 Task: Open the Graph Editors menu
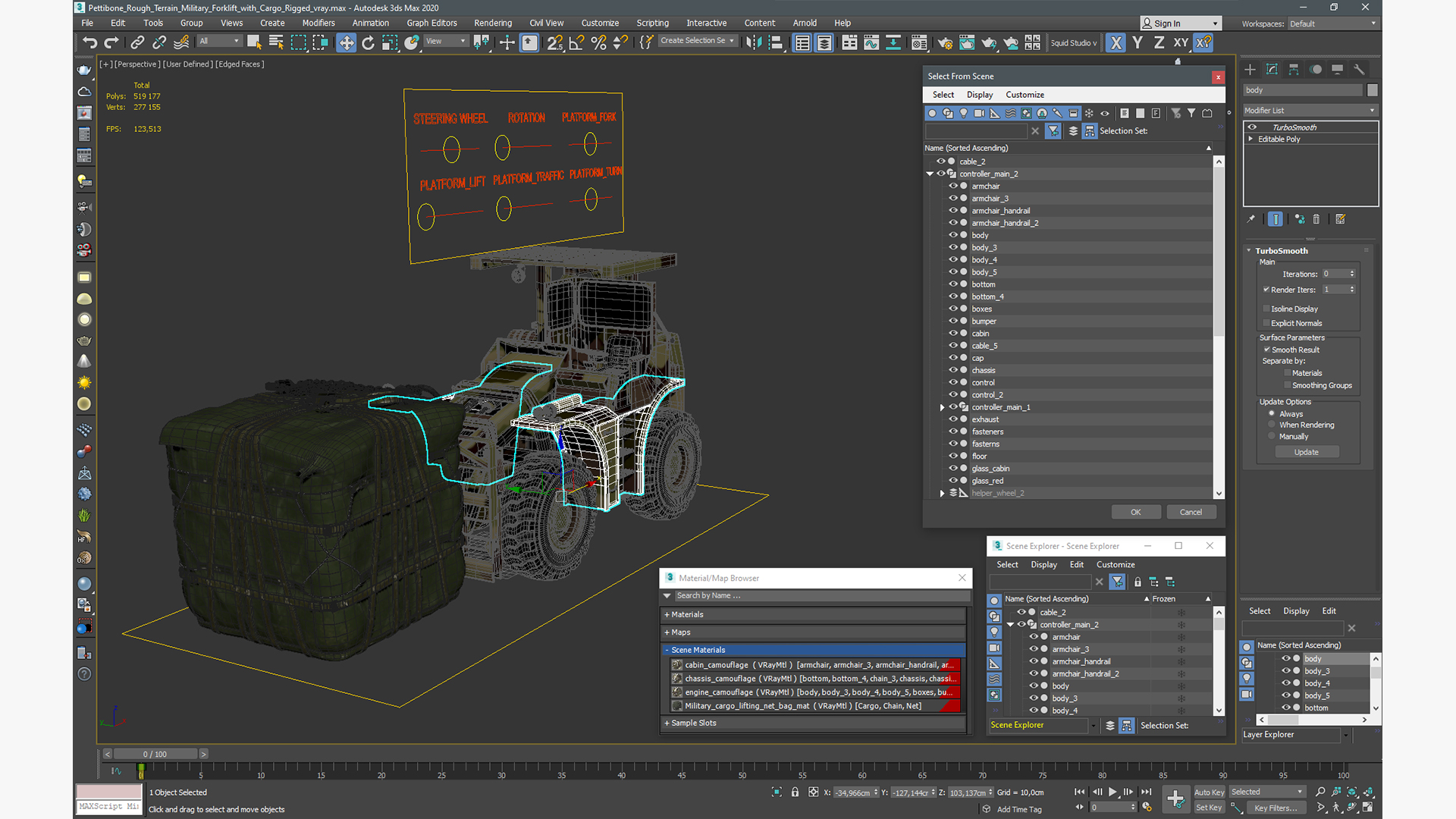pyautogui.click(x=431, y=23)
